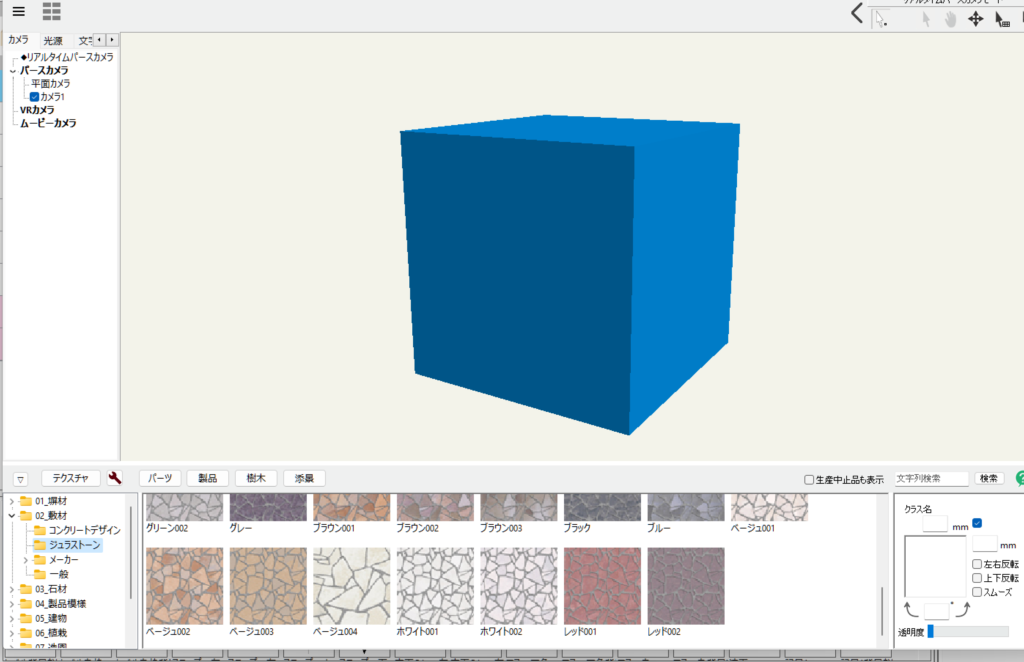The image size is (1024, 662).
Task: Enable 生産中止品も表示 checkbox
Action: pos(809,480)
